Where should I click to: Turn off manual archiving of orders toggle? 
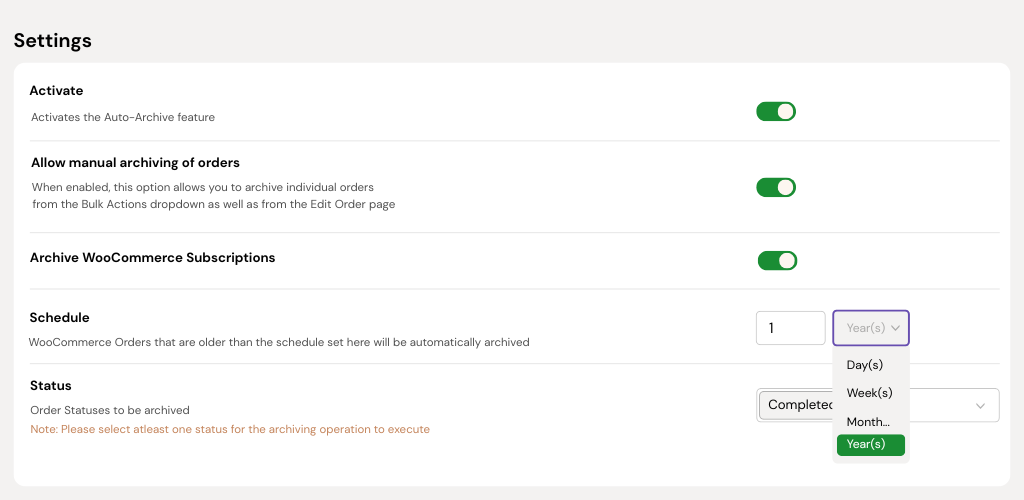[775, 187]
